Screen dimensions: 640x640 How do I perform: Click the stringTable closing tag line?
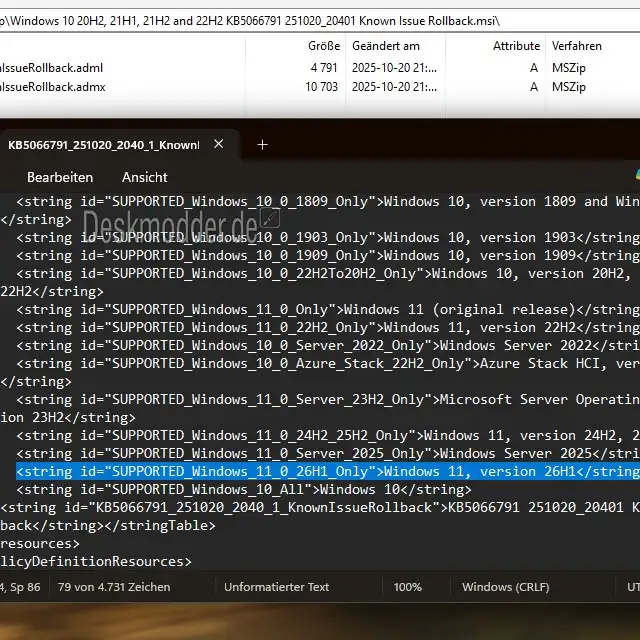(x=108, y=525)
